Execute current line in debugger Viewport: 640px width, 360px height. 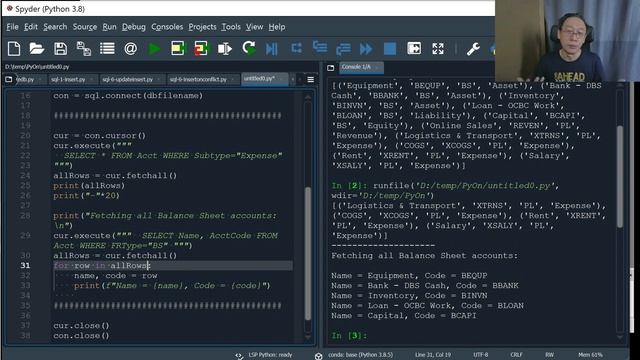pos(296,49)
